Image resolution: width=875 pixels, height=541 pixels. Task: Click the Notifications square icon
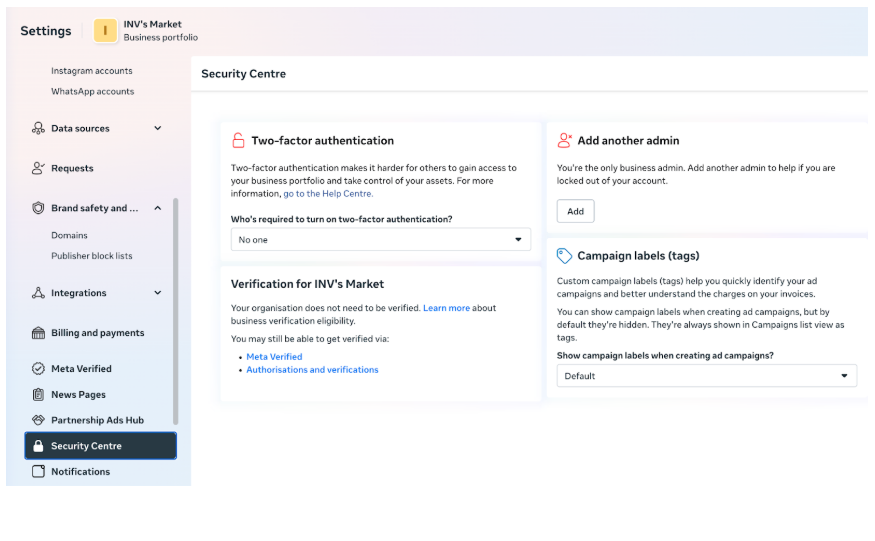pos(38,472)
